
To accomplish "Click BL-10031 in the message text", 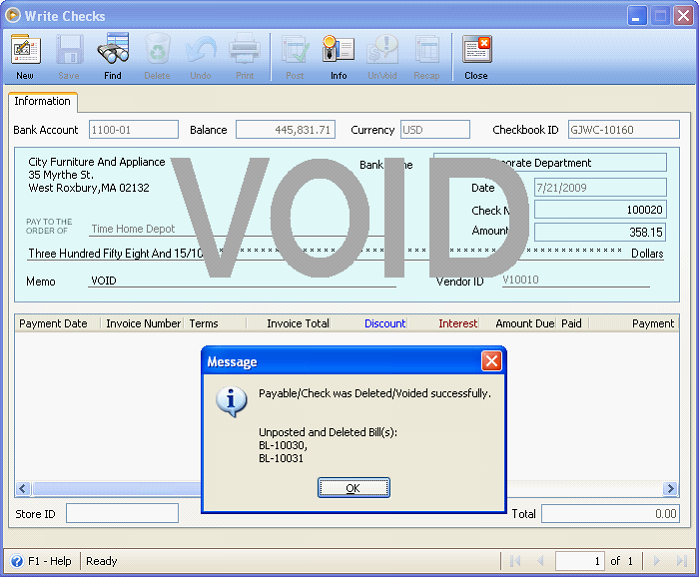I will [x=281, y=458].
